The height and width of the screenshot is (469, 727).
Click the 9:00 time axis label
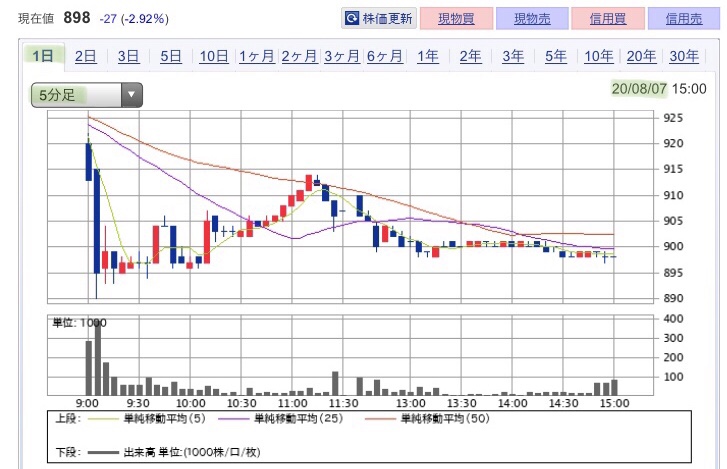[87, 403]
